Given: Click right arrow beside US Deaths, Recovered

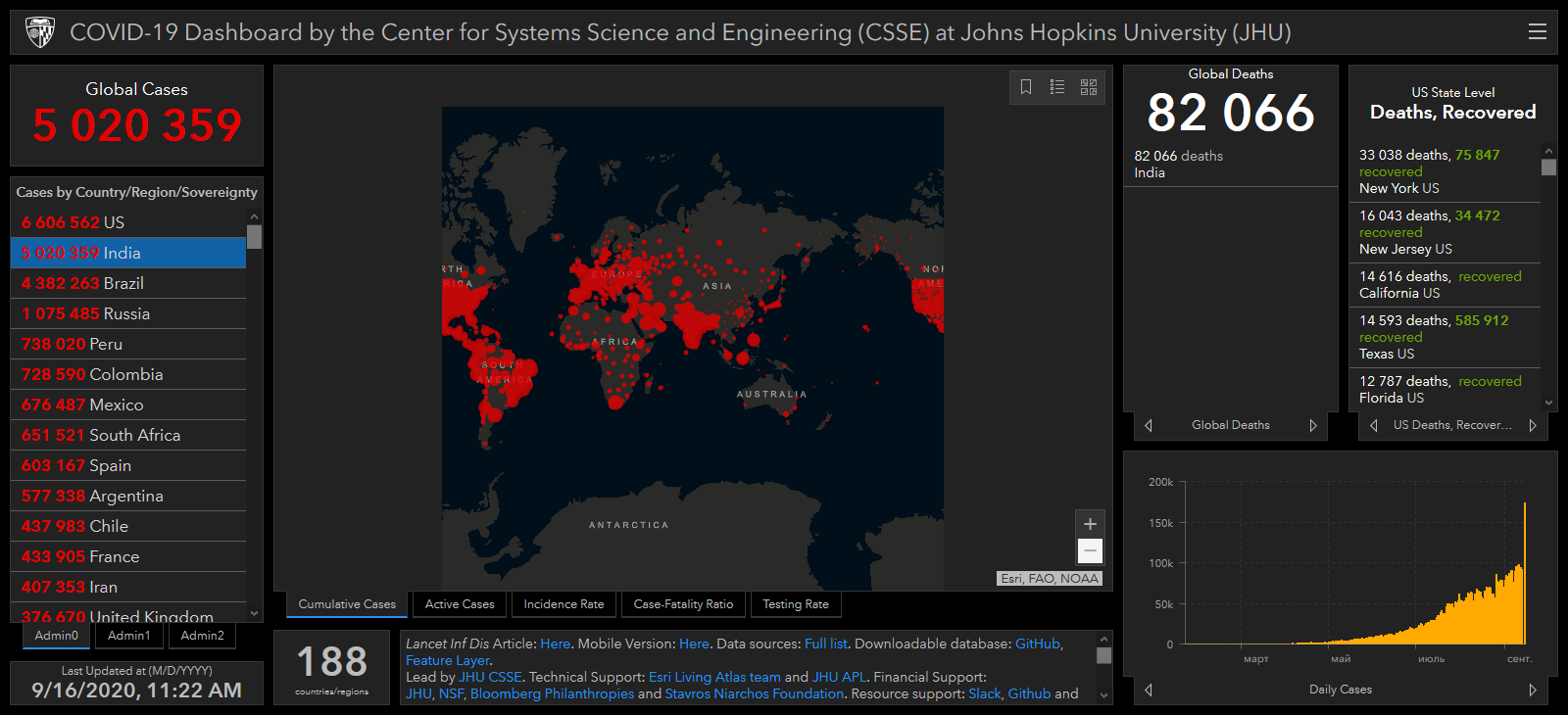Looking at the screenshot, I should pyautogui.click(x=1533, y=425).
